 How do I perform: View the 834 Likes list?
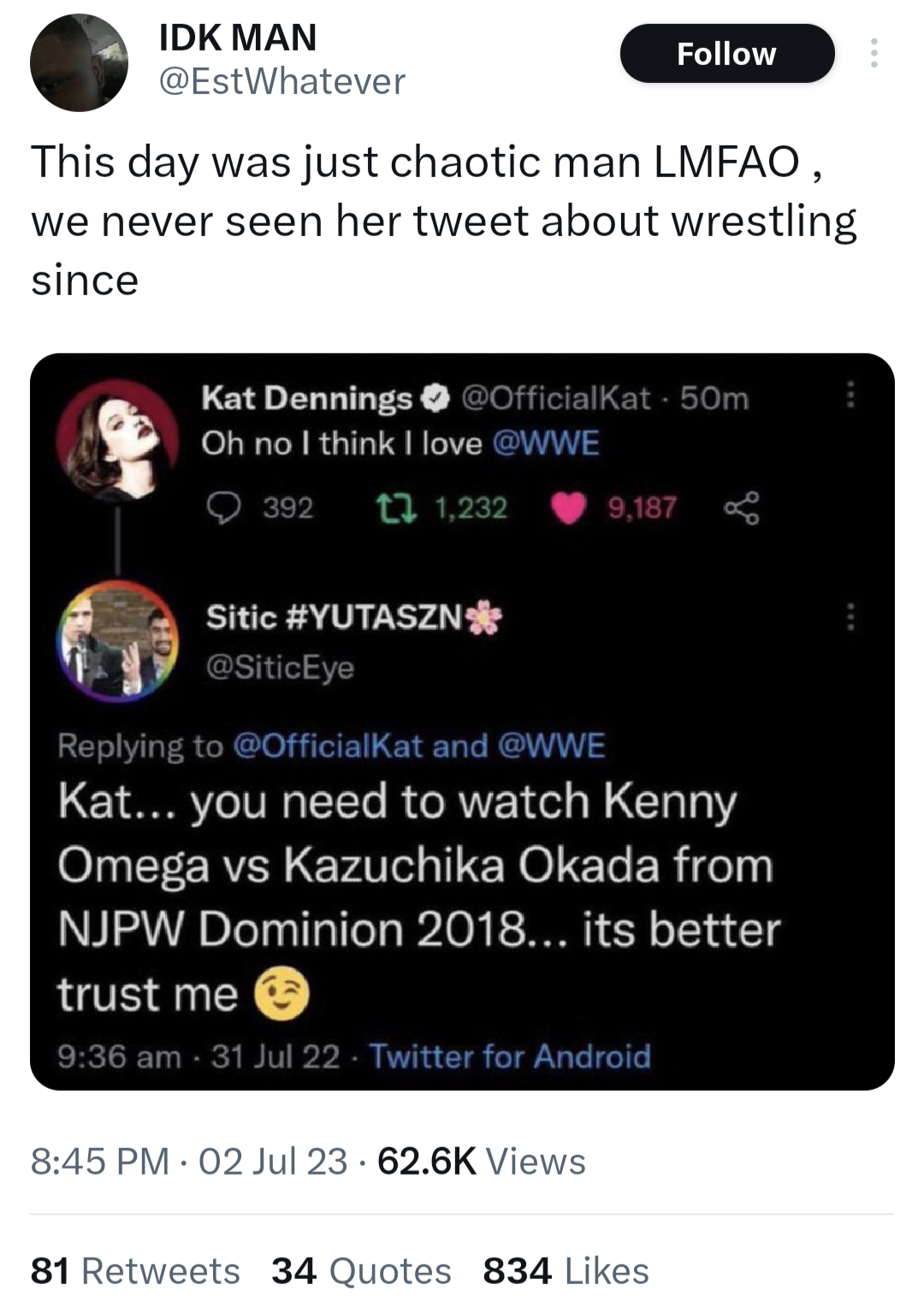coord(566,1271)
